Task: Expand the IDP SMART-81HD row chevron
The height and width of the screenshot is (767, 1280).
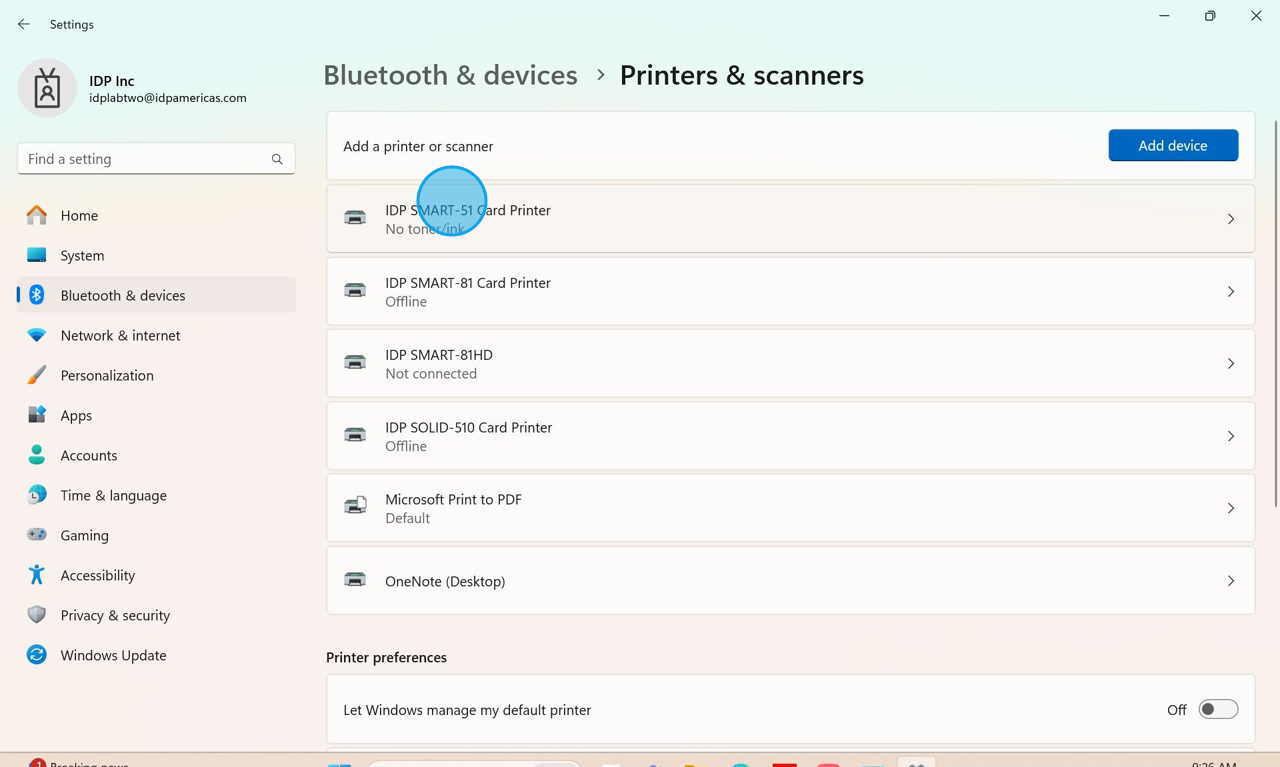Action: [1231, 364]
